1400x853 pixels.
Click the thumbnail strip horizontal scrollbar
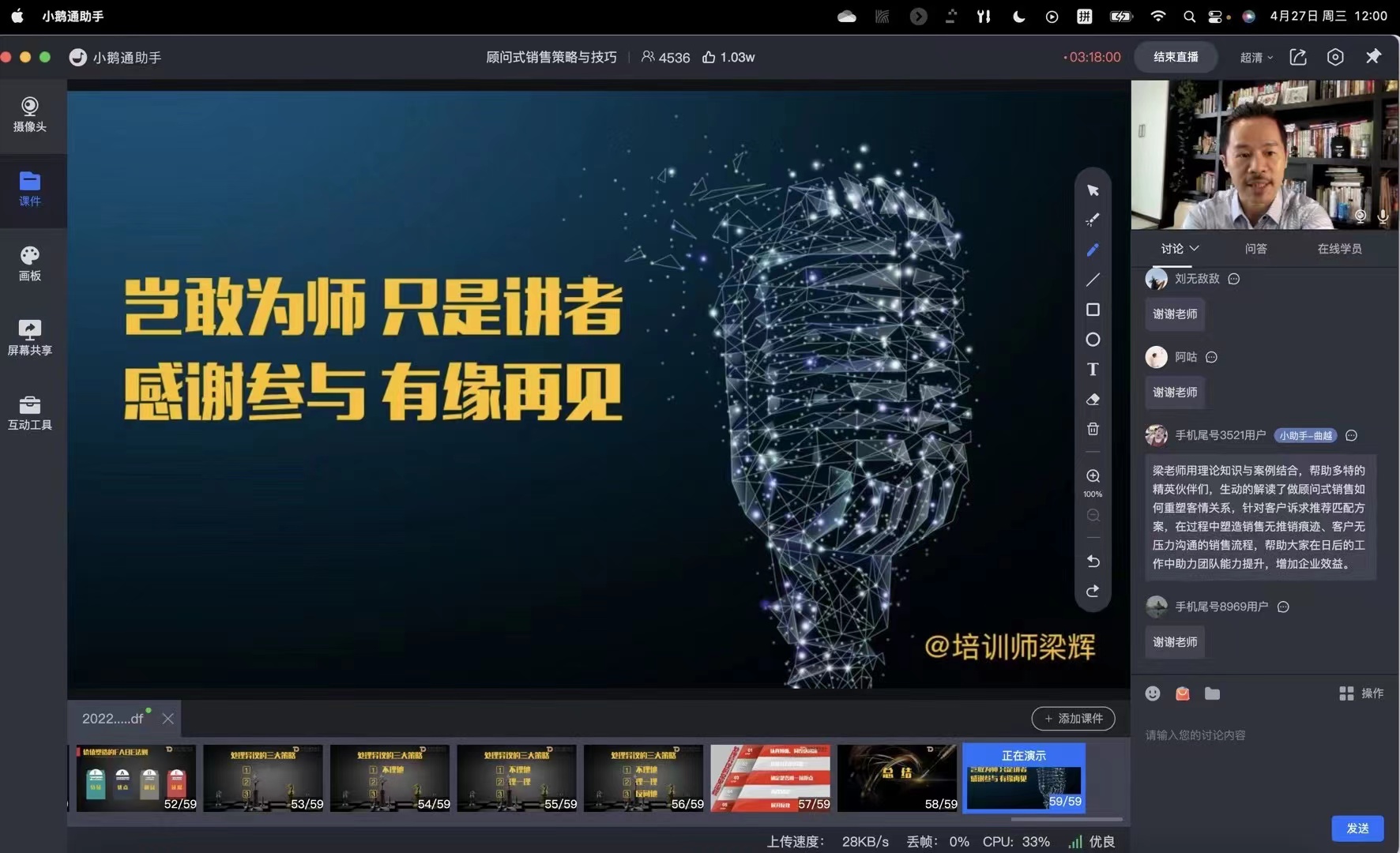click(x=1066, y=819)
